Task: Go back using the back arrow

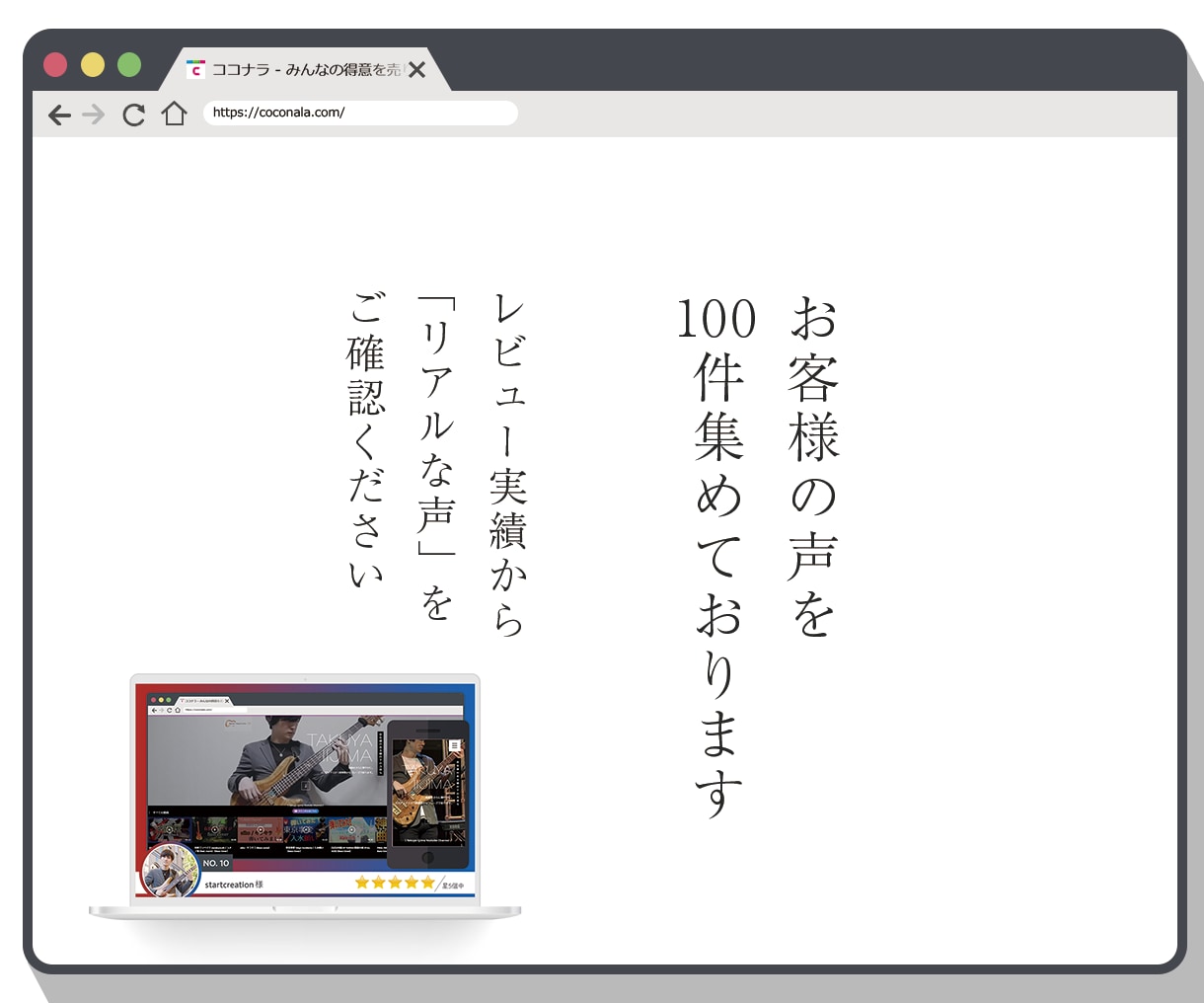Action: pos(60,115)
